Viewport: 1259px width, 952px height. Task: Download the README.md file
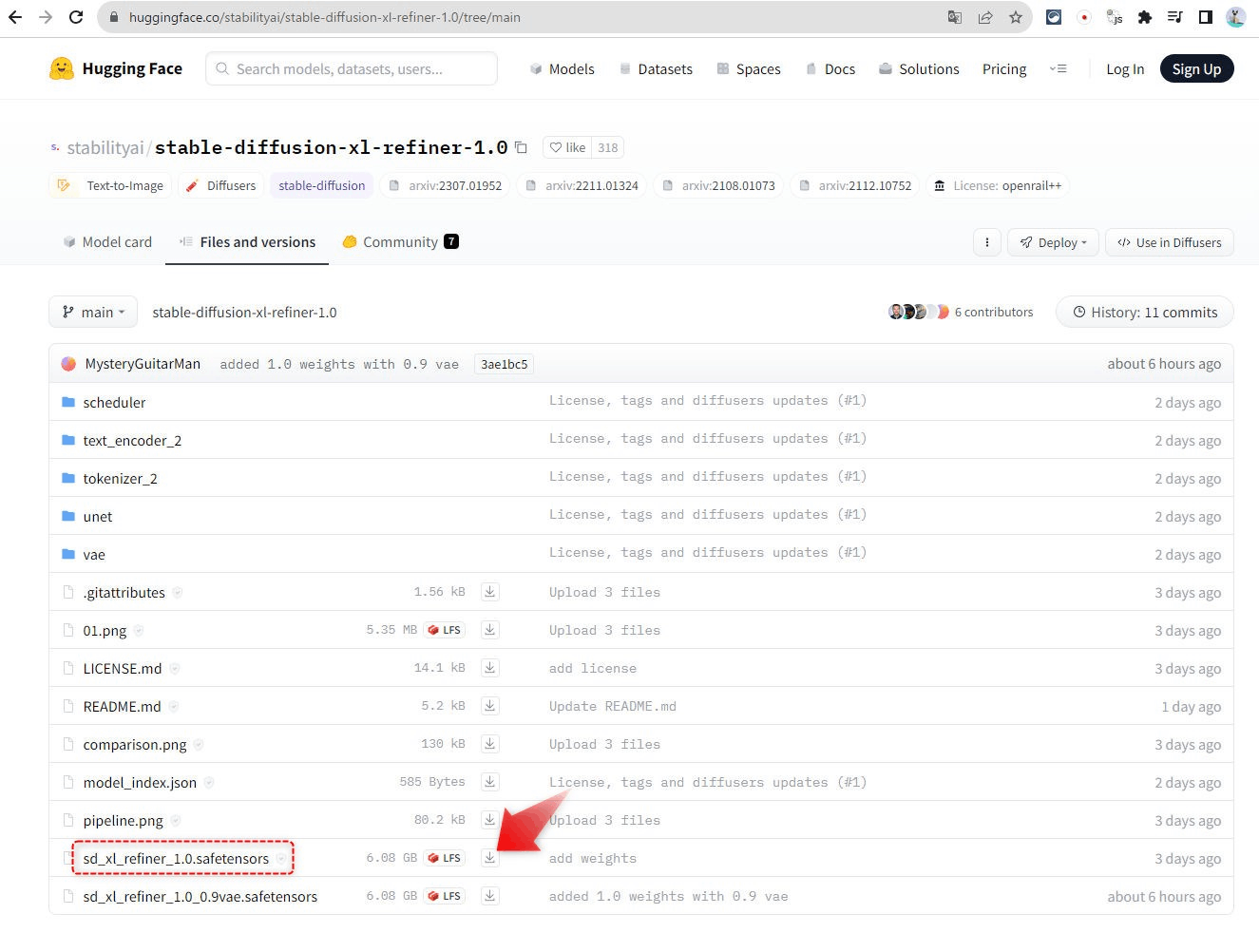(x=489, y=706)
